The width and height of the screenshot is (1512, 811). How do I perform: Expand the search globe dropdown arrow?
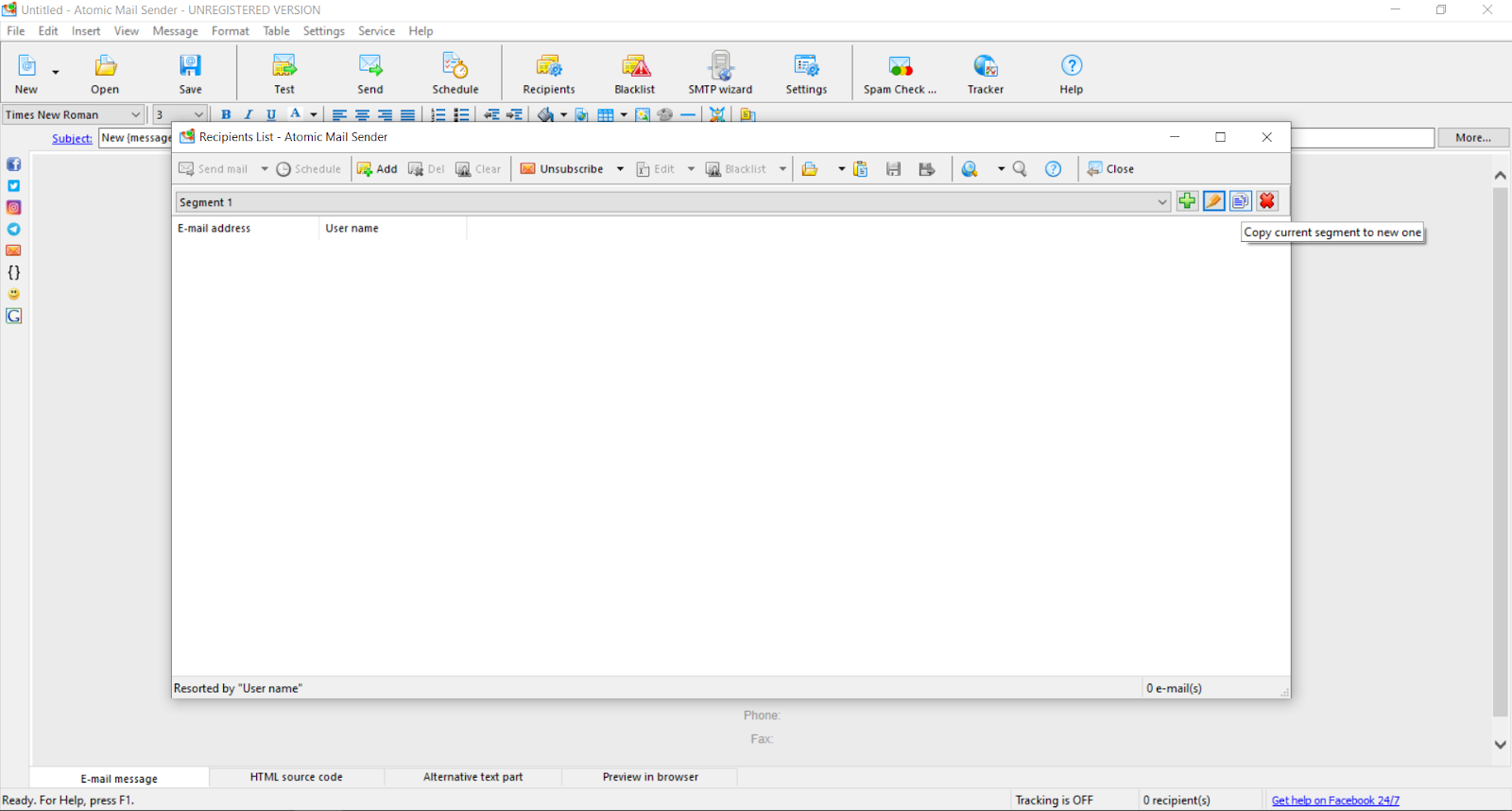1001,169
